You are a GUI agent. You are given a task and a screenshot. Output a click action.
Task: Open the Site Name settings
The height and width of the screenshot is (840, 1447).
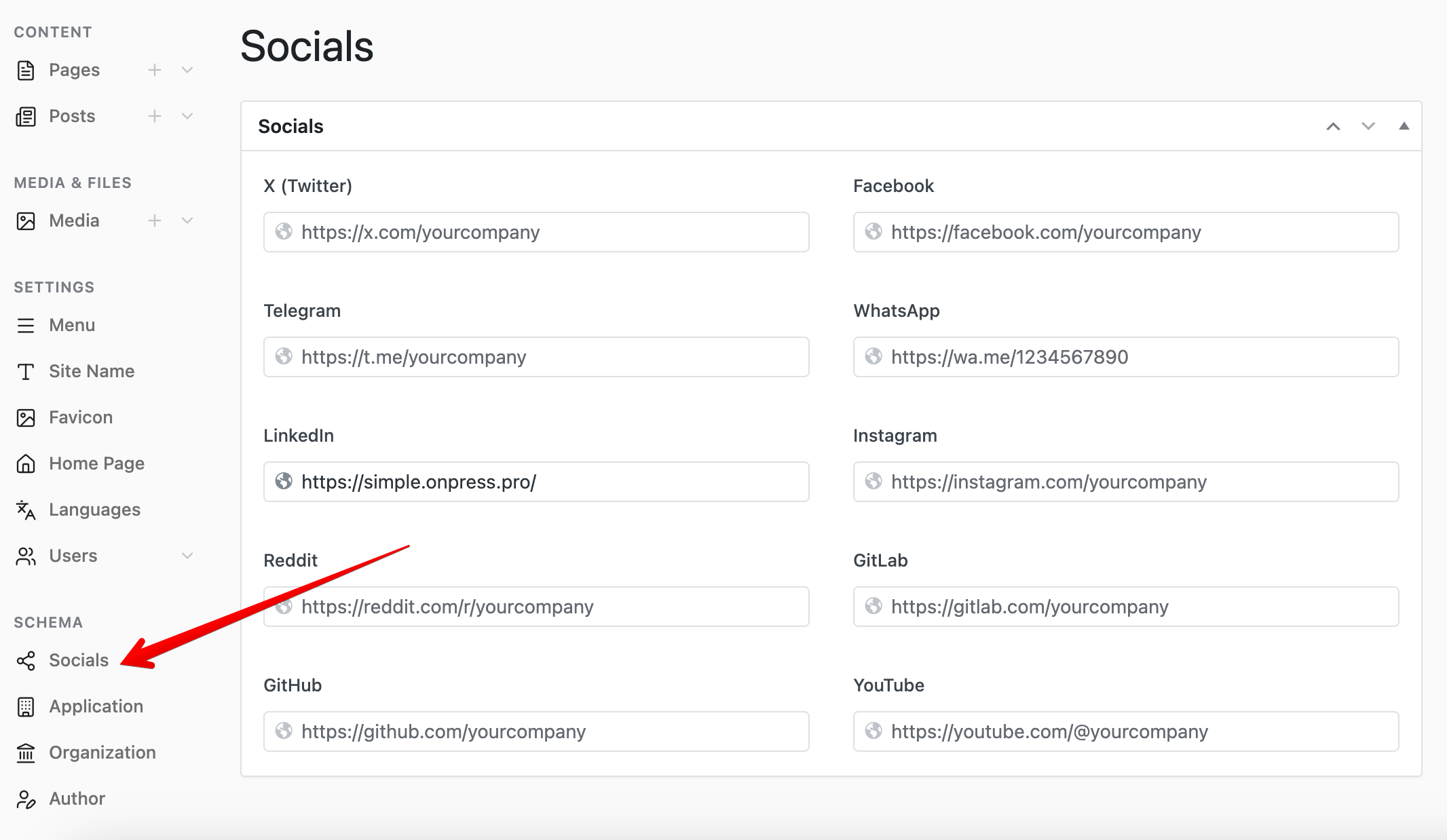[x=92, y=371]
